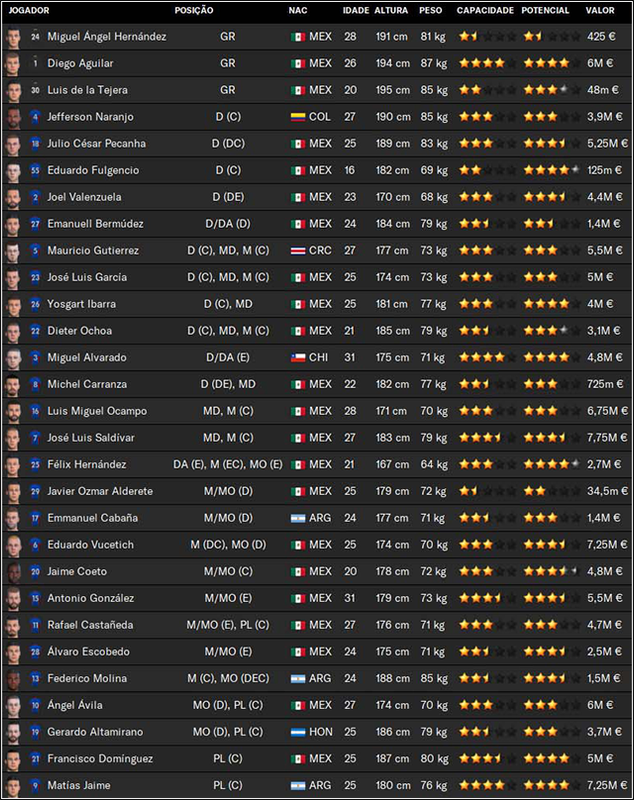Click shirt number 17 icon for Emmanuel Cabaña
This screenshot has width=634, height=800.
pos(35,518)
